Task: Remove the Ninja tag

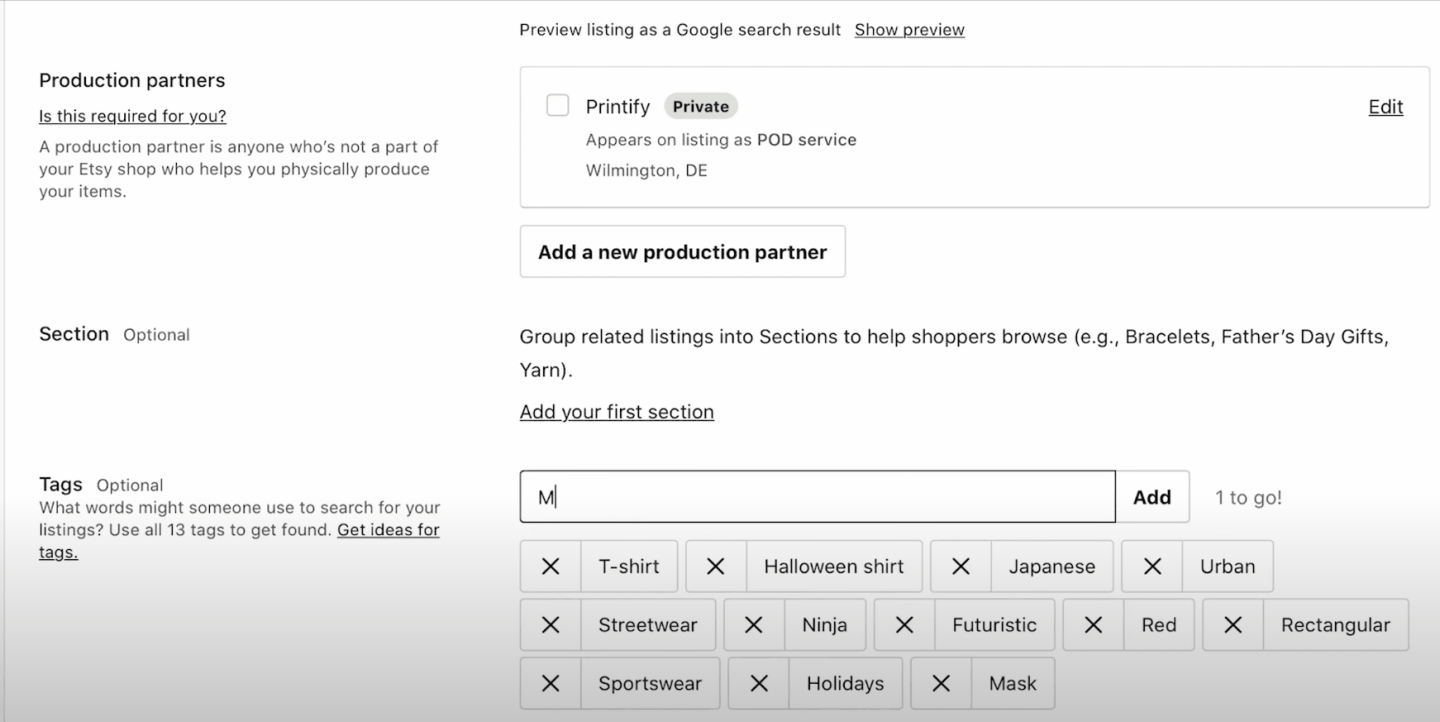Action: (x=754, y=625)
